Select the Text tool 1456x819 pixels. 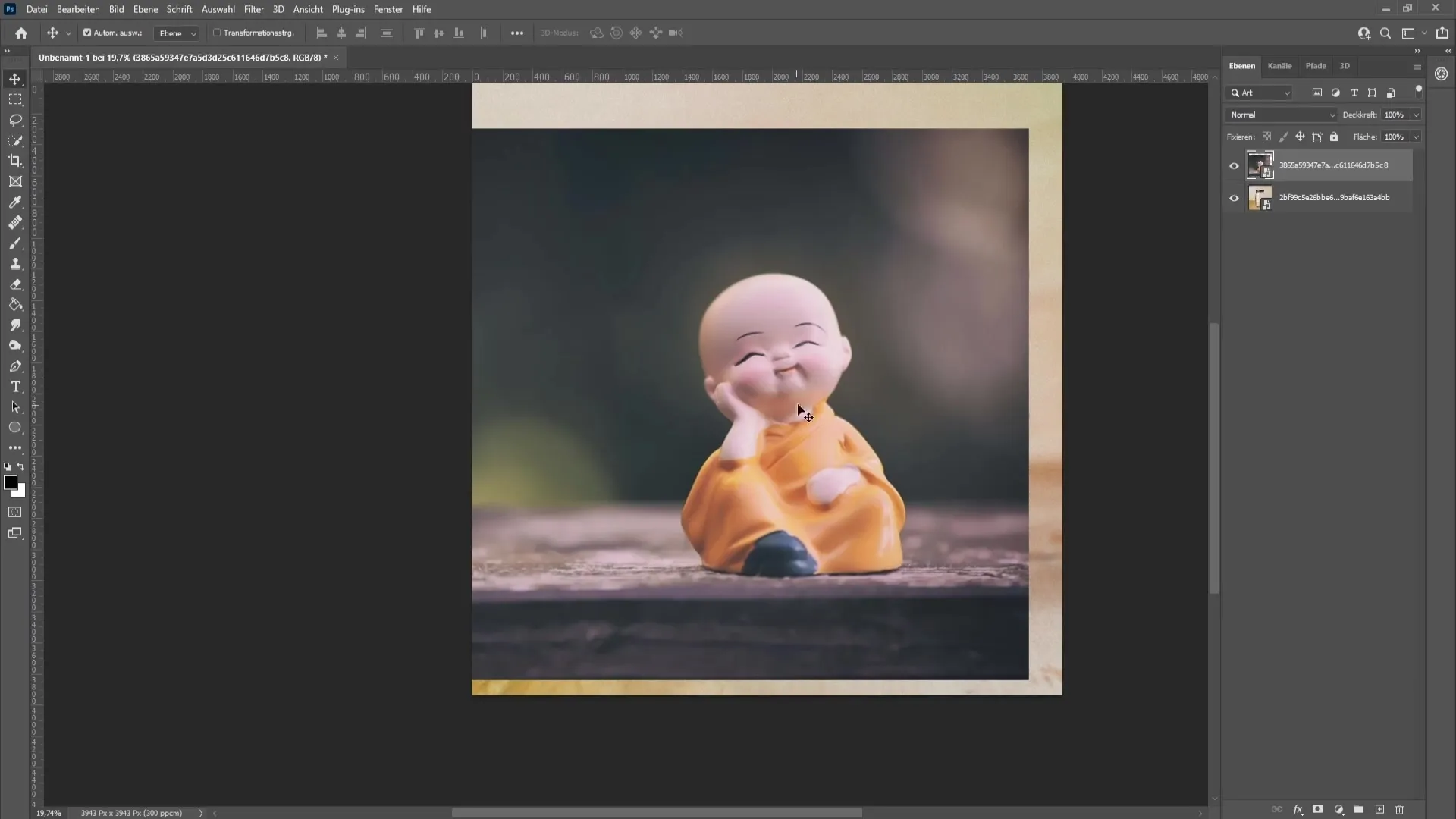coord(15,387)
